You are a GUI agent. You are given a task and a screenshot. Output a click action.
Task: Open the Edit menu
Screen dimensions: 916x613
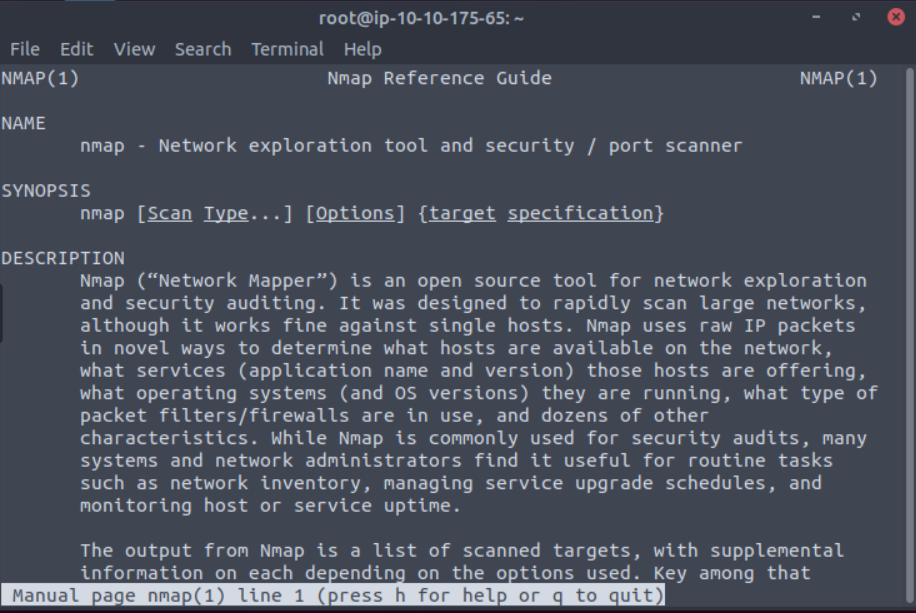click(77, 49)
